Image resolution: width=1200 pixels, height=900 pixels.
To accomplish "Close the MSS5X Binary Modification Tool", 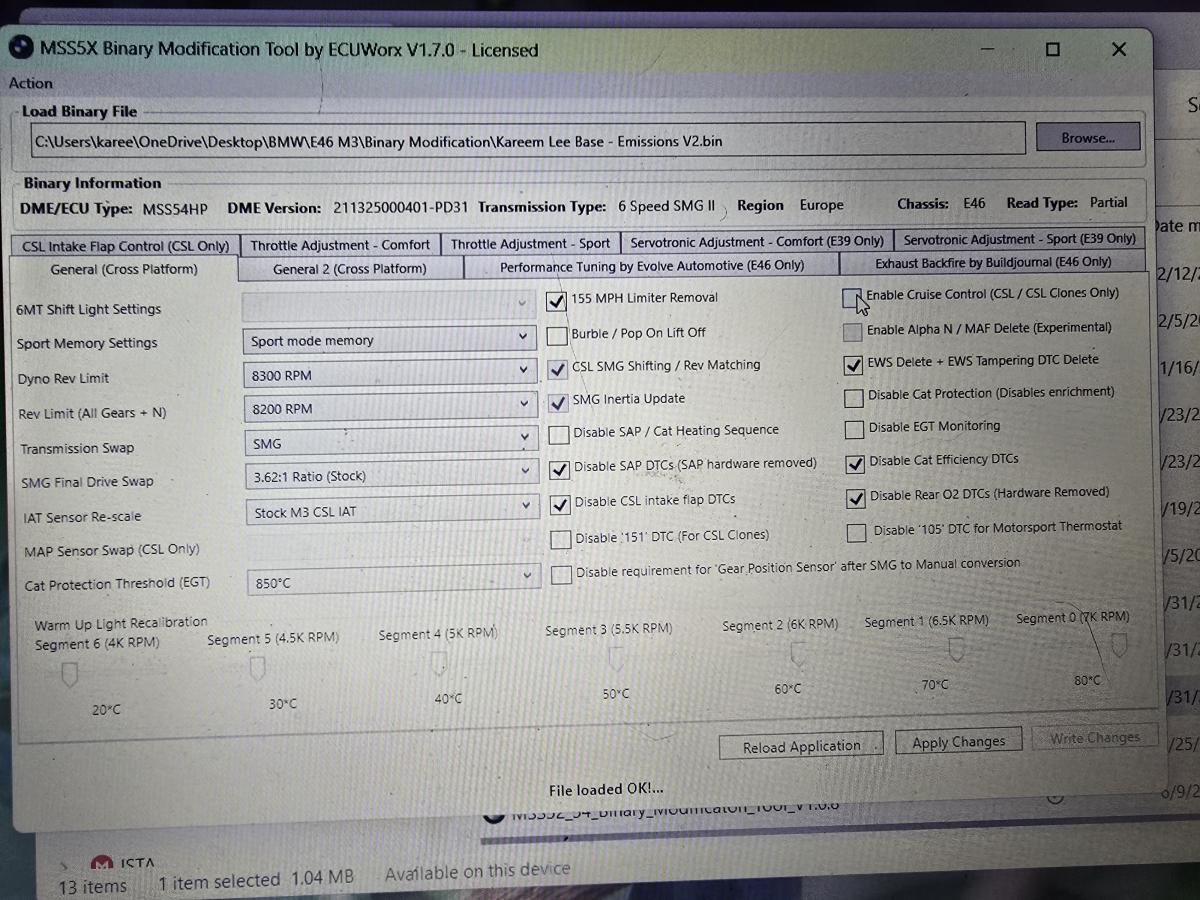I will click(x=1119, y=49).
